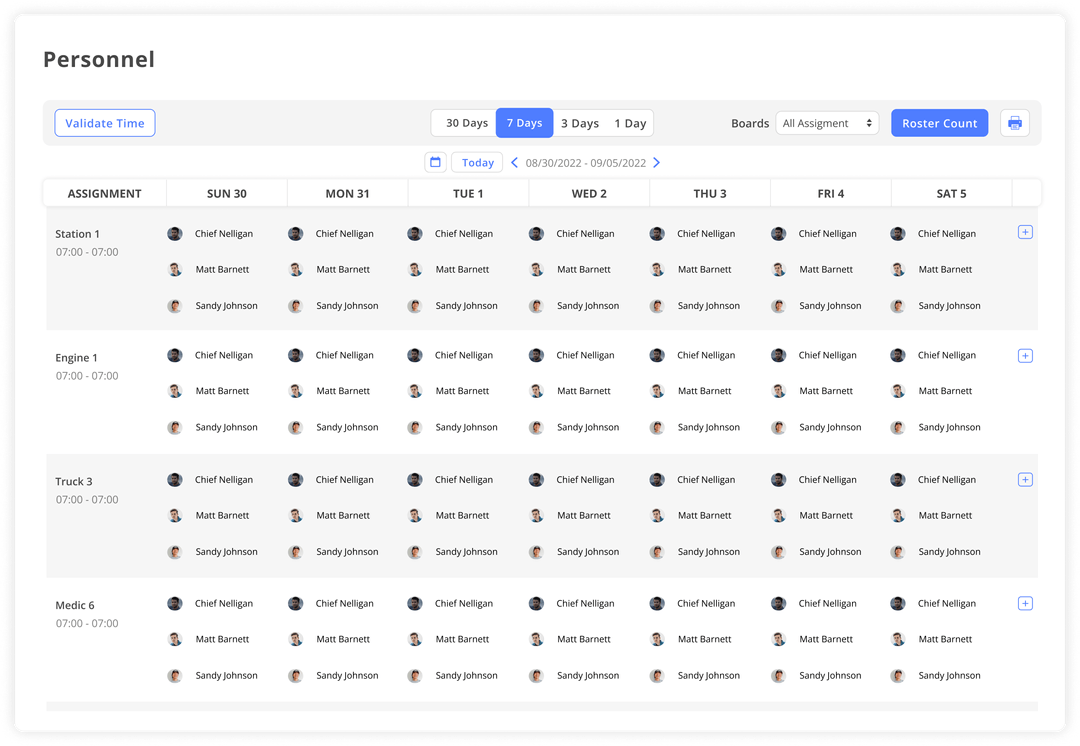The width and height of the screenshot is (1080, 746).
Task: Select the 7 Days tab
Action: [524, 122]
